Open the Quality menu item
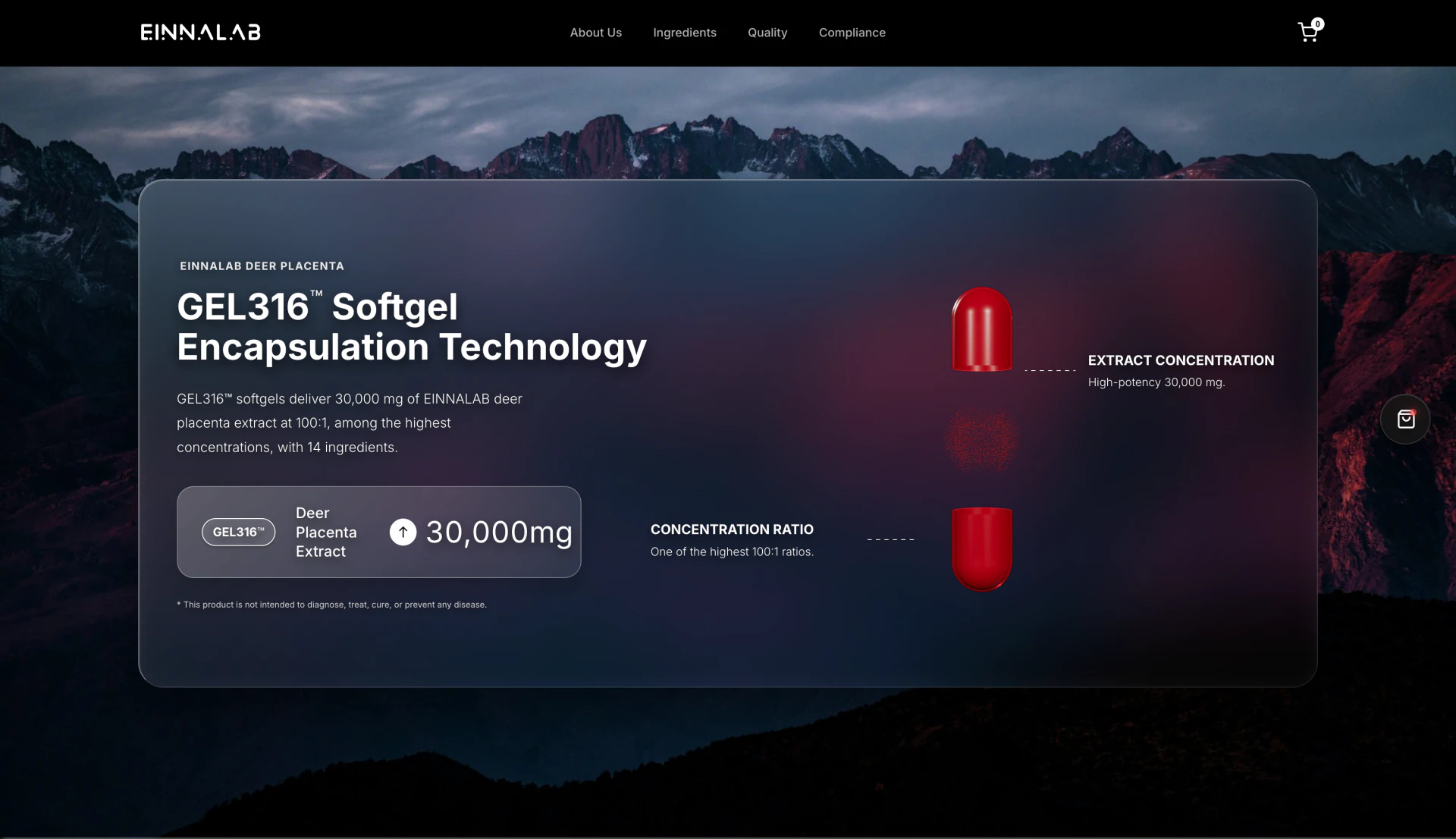Image resolution: width=1456 pixels, height=839 pixels. click(x=767, y=33)
